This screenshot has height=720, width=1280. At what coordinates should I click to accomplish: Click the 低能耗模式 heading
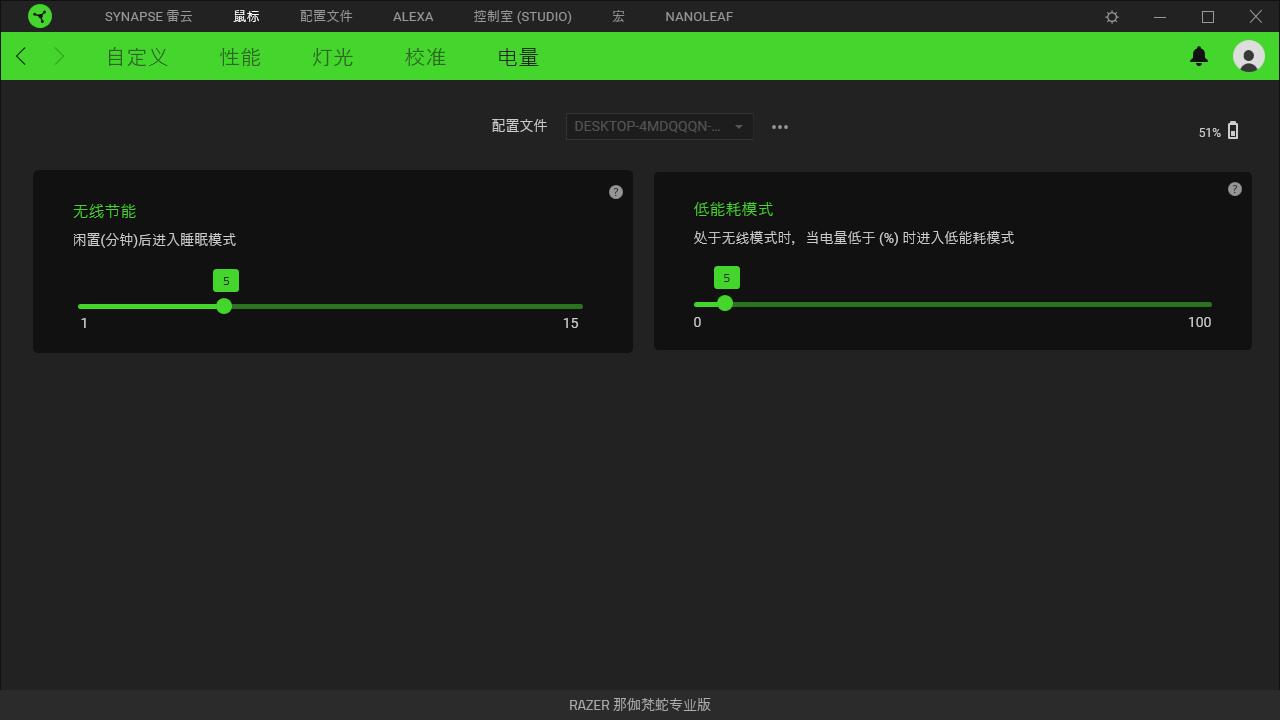pyautogui.click(x=733, y=209)
